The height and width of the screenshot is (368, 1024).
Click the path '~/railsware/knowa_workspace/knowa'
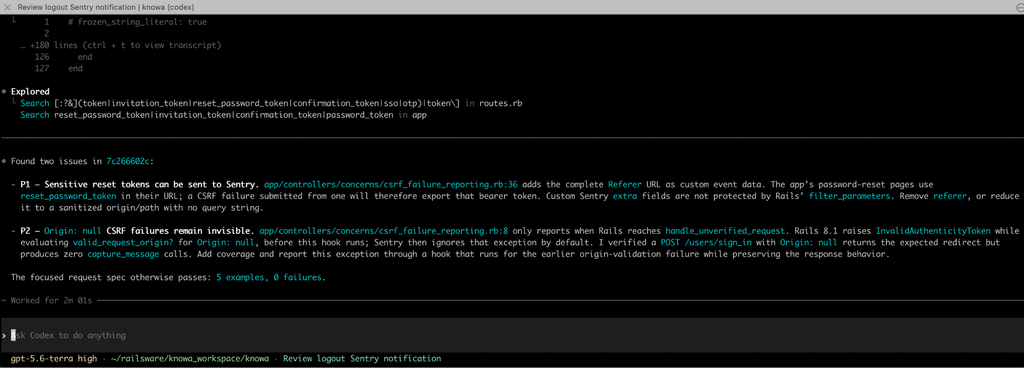(190, 359)
